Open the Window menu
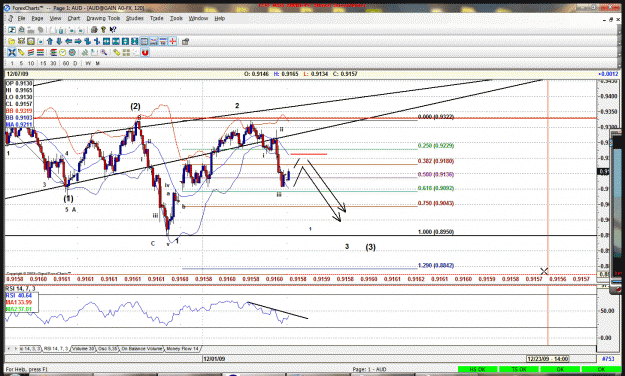The image size is (625, 376). point(199,18)
